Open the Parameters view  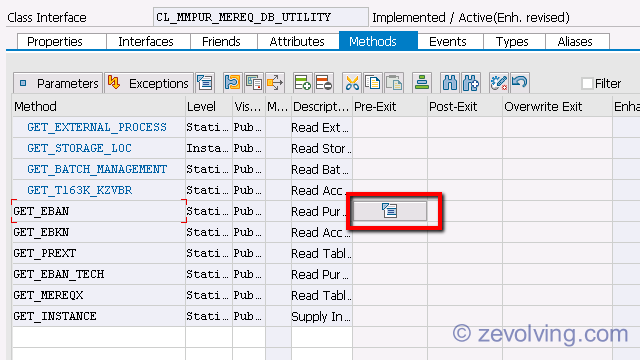[x=58, y=83]
